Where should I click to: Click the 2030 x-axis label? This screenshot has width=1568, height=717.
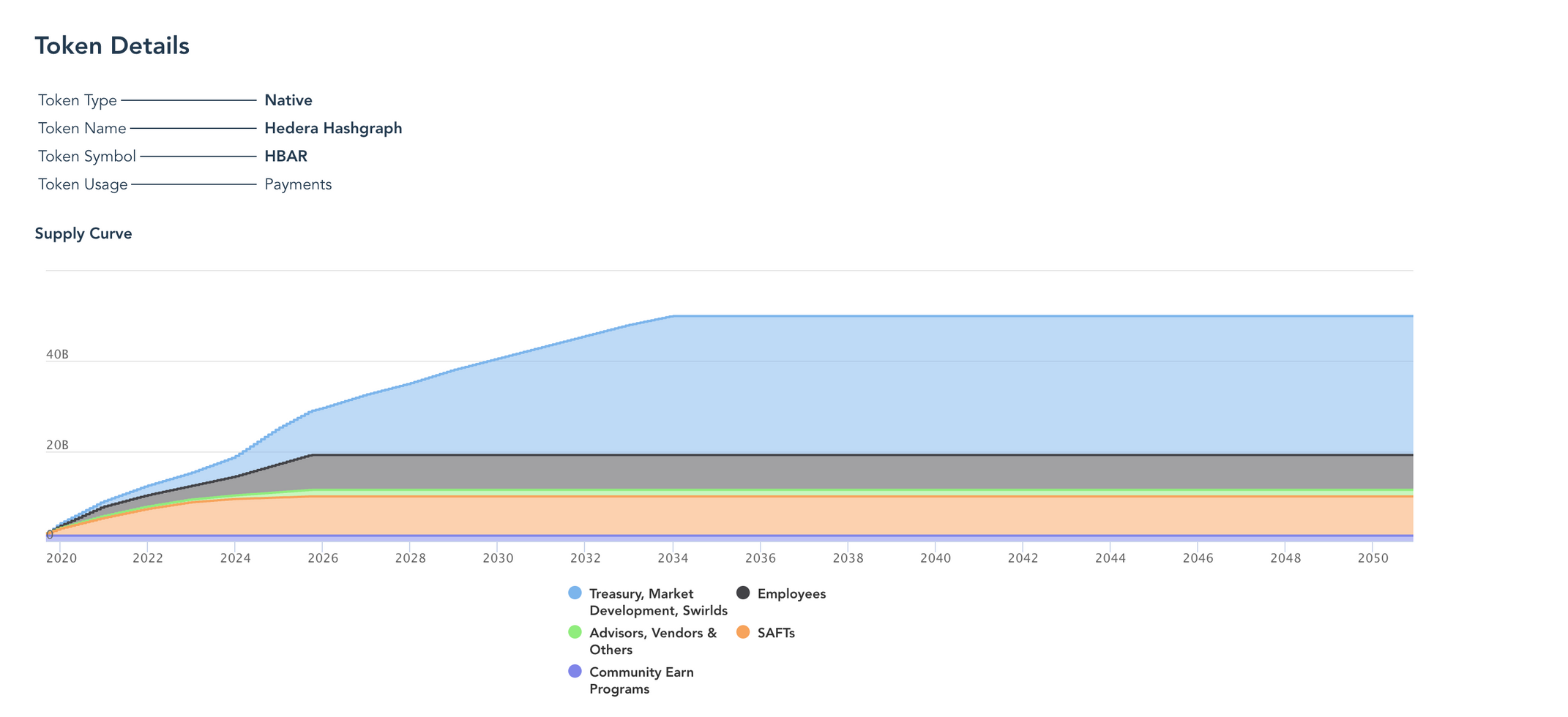498,558
